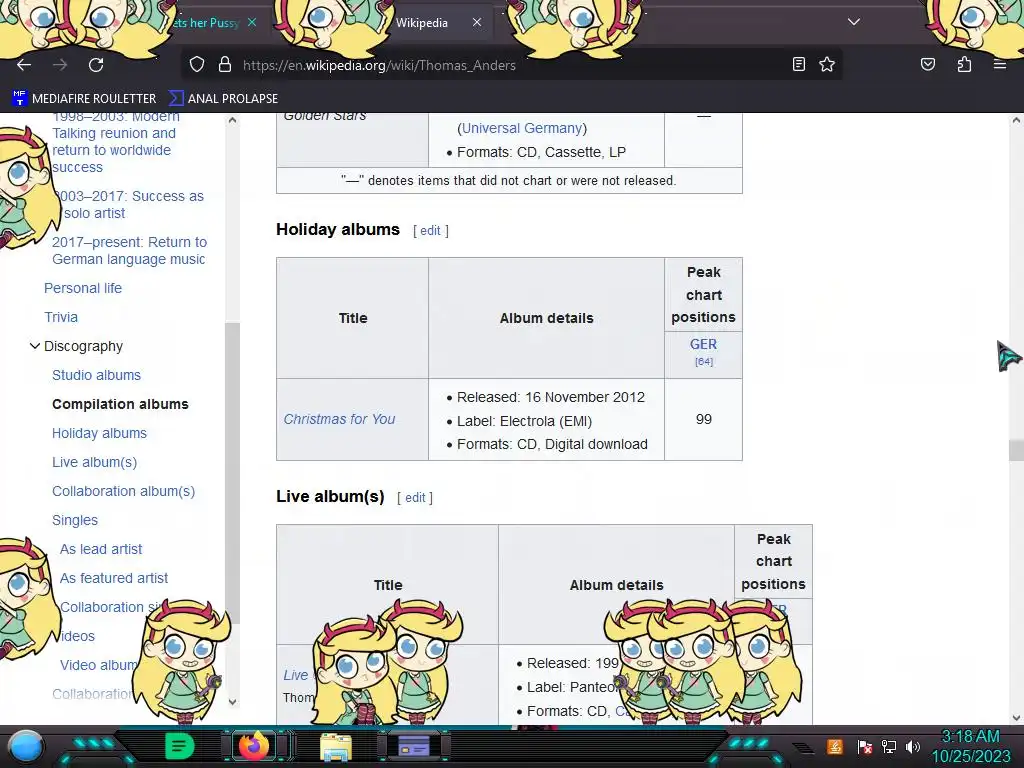Open network status in system tray
Image resolution: width=1024 pixels, height=768 pixels.
coord(889,746)
